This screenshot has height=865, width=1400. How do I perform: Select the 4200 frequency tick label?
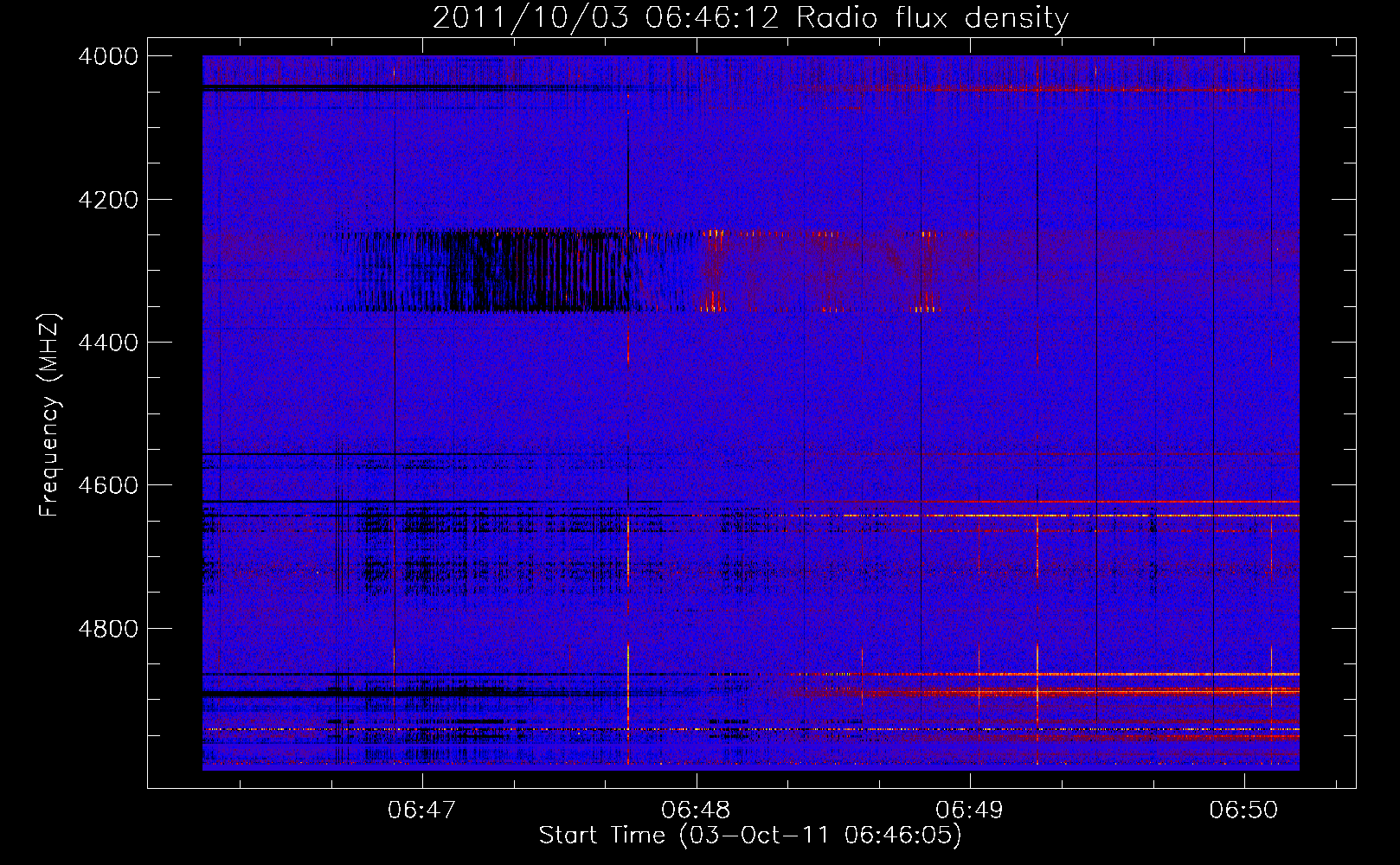coord(108,200)
